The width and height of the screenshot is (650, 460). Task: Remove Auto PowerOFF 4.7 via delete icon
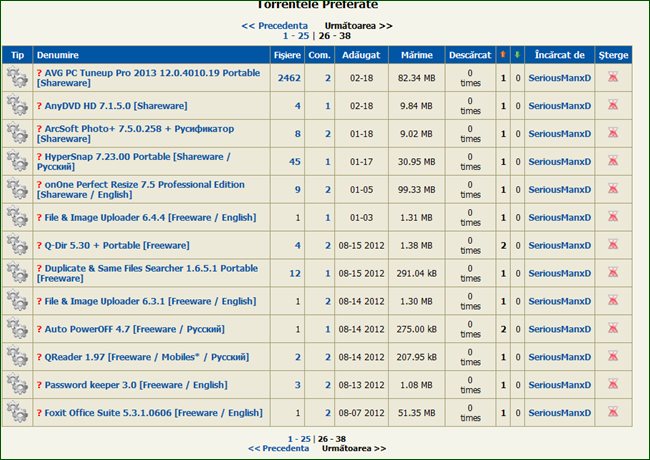613,329
